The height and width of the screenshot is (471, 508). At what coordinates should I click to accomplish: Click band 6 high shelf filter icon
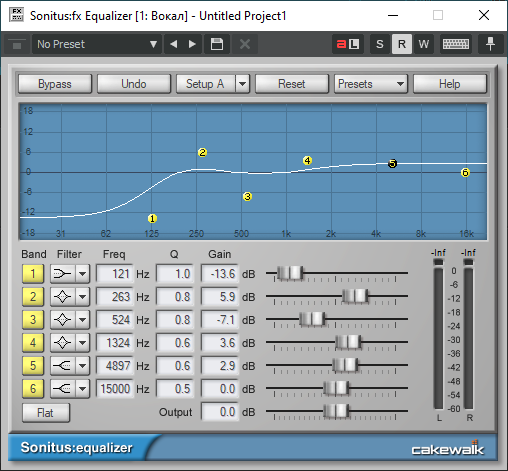pyautogui.click(x=63, y=389)
